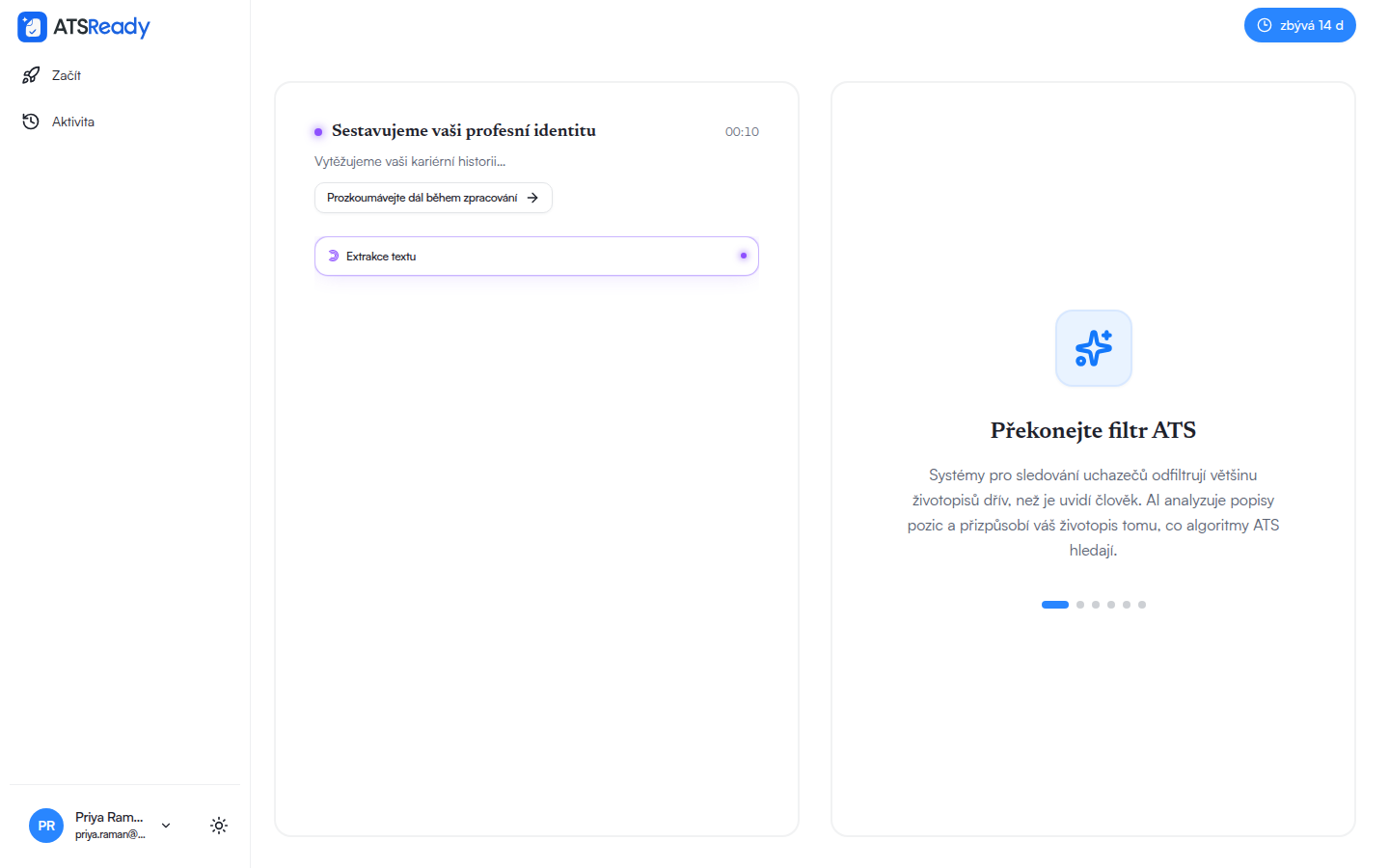Click the Extrakce textu progress row
Viewport: 1389px width, 868px height.
pos(536,257)
